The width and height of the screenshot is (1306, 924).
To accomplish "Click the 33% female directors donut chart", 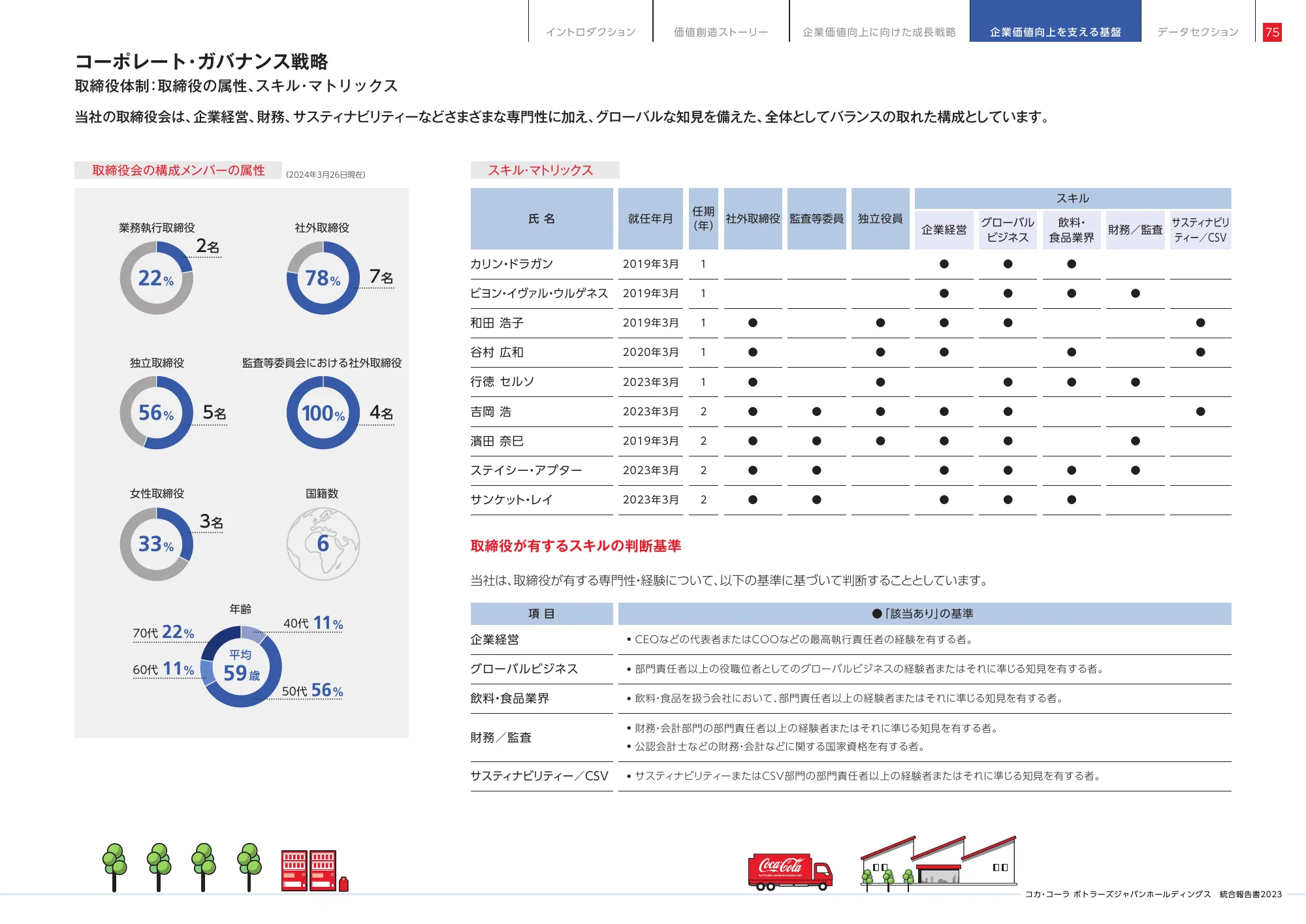I will pos(156,544).
